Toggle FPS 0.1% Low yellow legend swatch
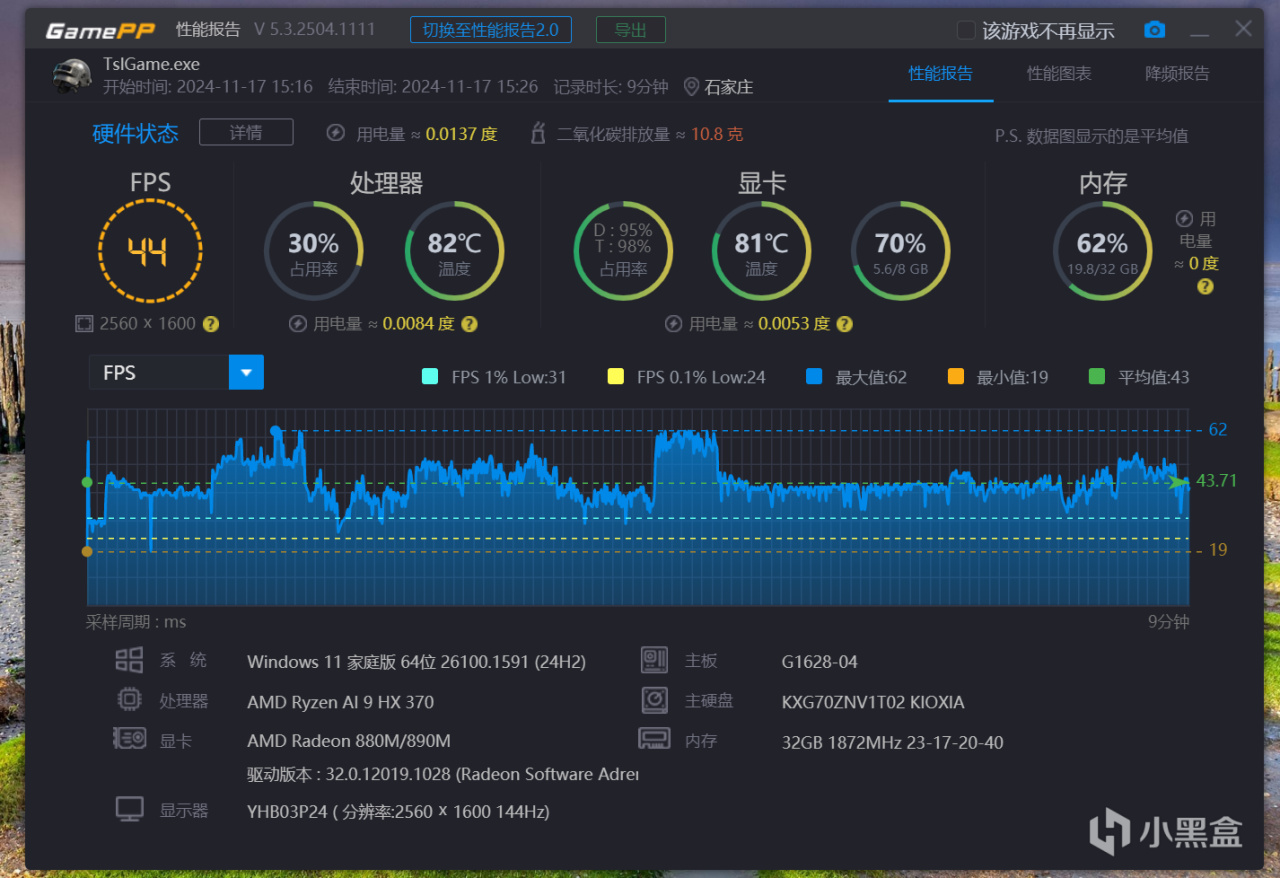1280x878 pixels. point(616,377)
